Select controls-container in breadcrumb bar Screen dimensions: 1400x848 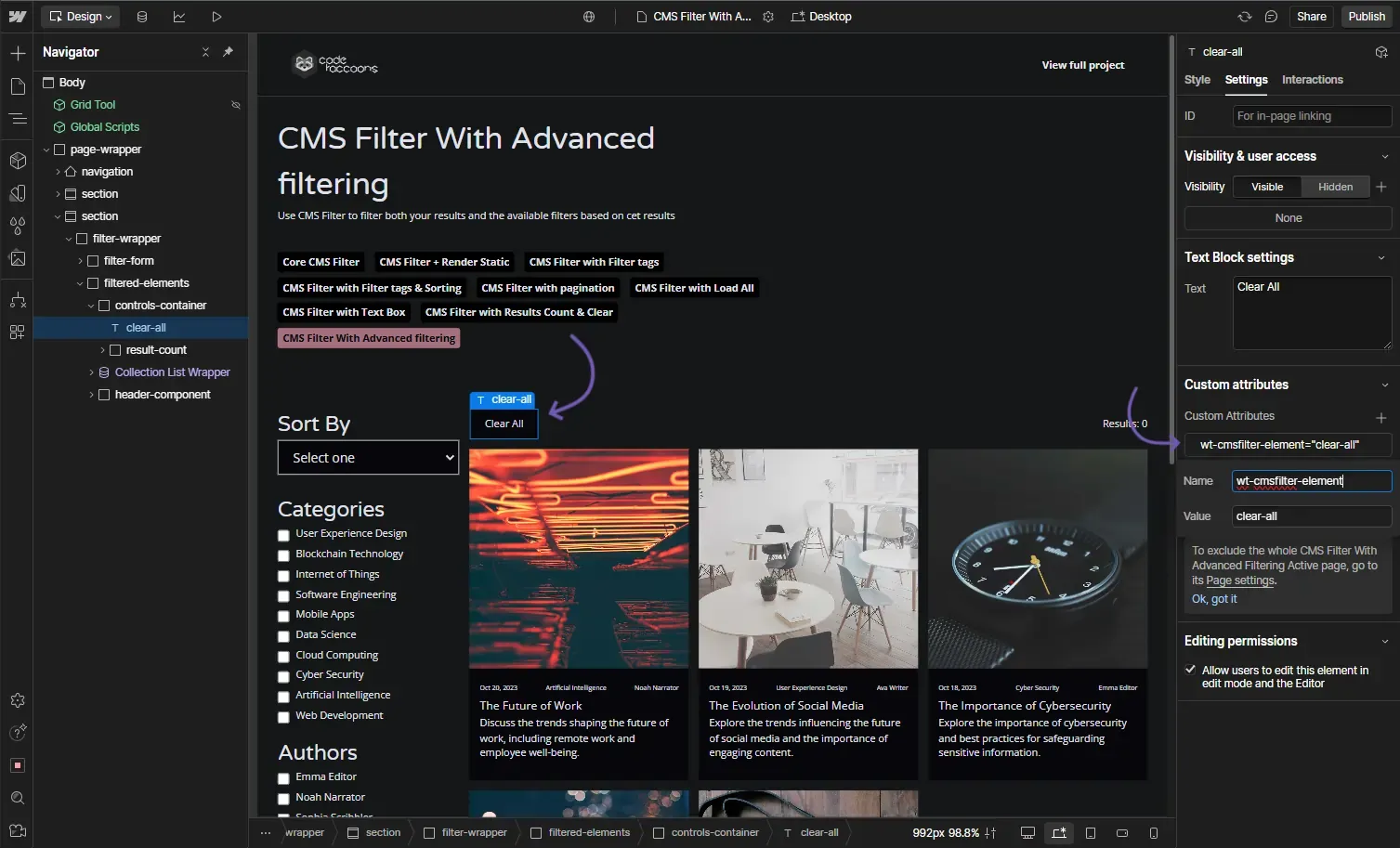coord(706,833)
